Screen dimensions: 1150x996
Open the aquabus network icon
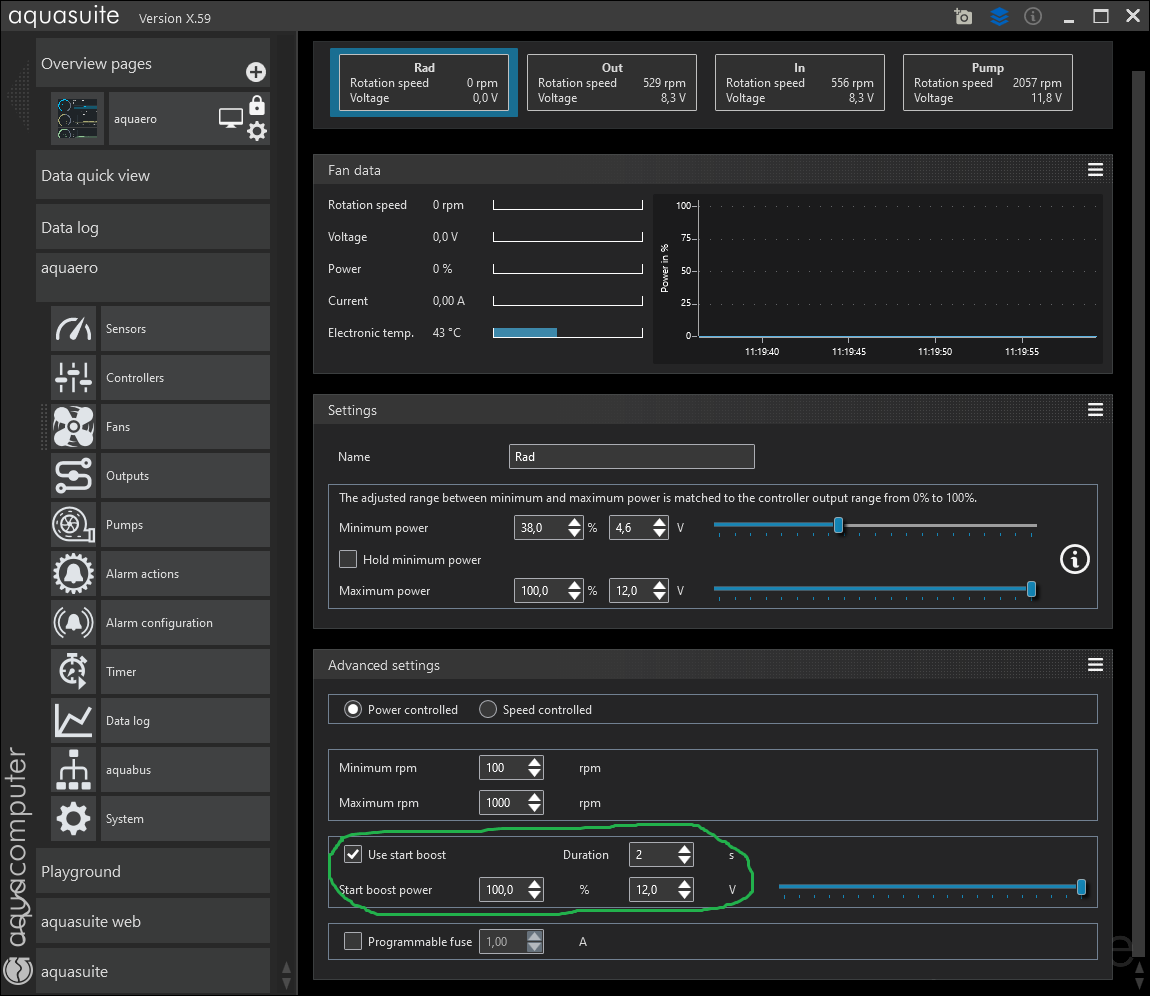[74, 770]
